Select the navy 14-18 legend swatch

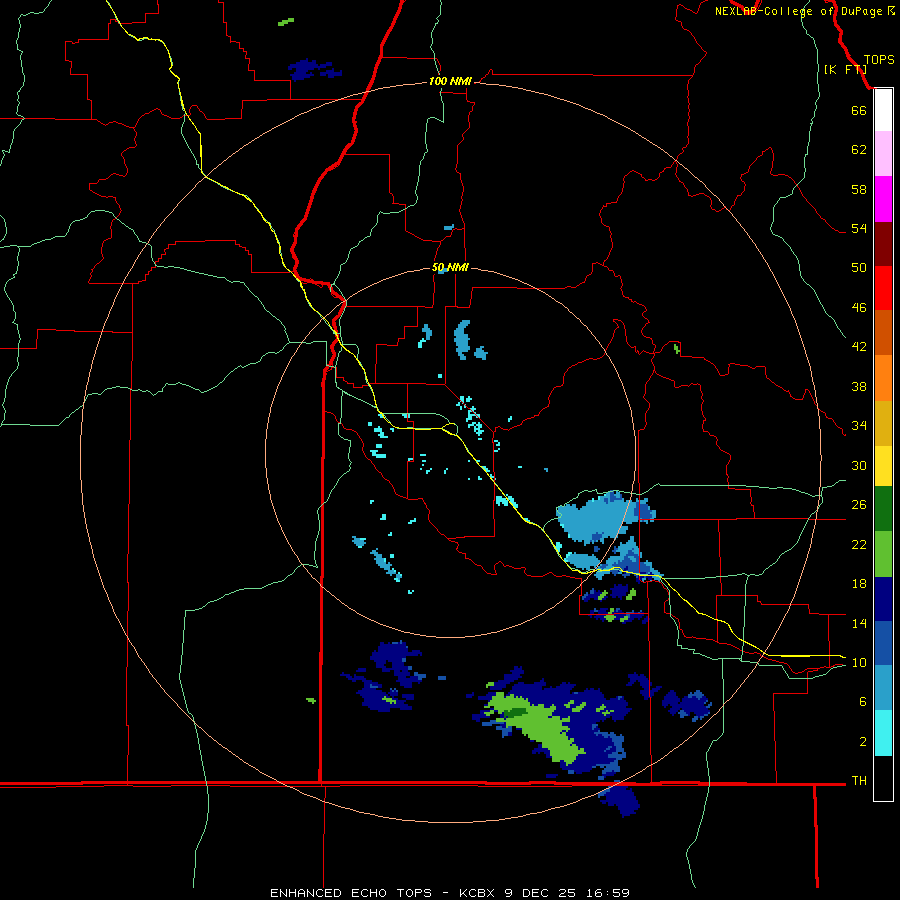click(883, 599)
